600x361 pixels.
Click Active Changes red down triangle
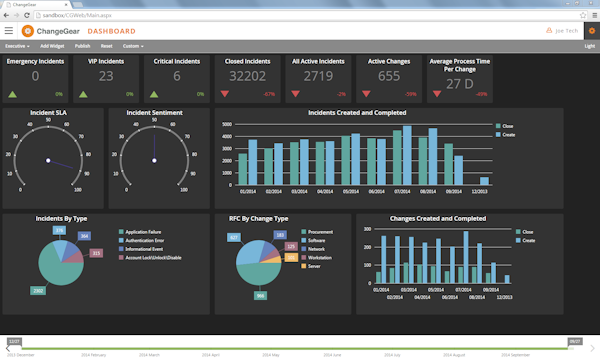[366, 94]
